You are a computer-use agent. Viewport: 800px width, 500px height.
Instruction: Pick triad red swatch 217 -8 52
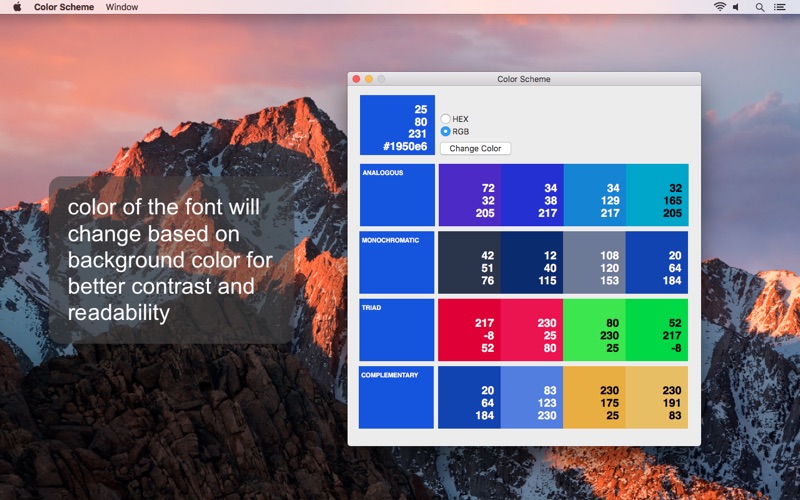tap(469, 330)
